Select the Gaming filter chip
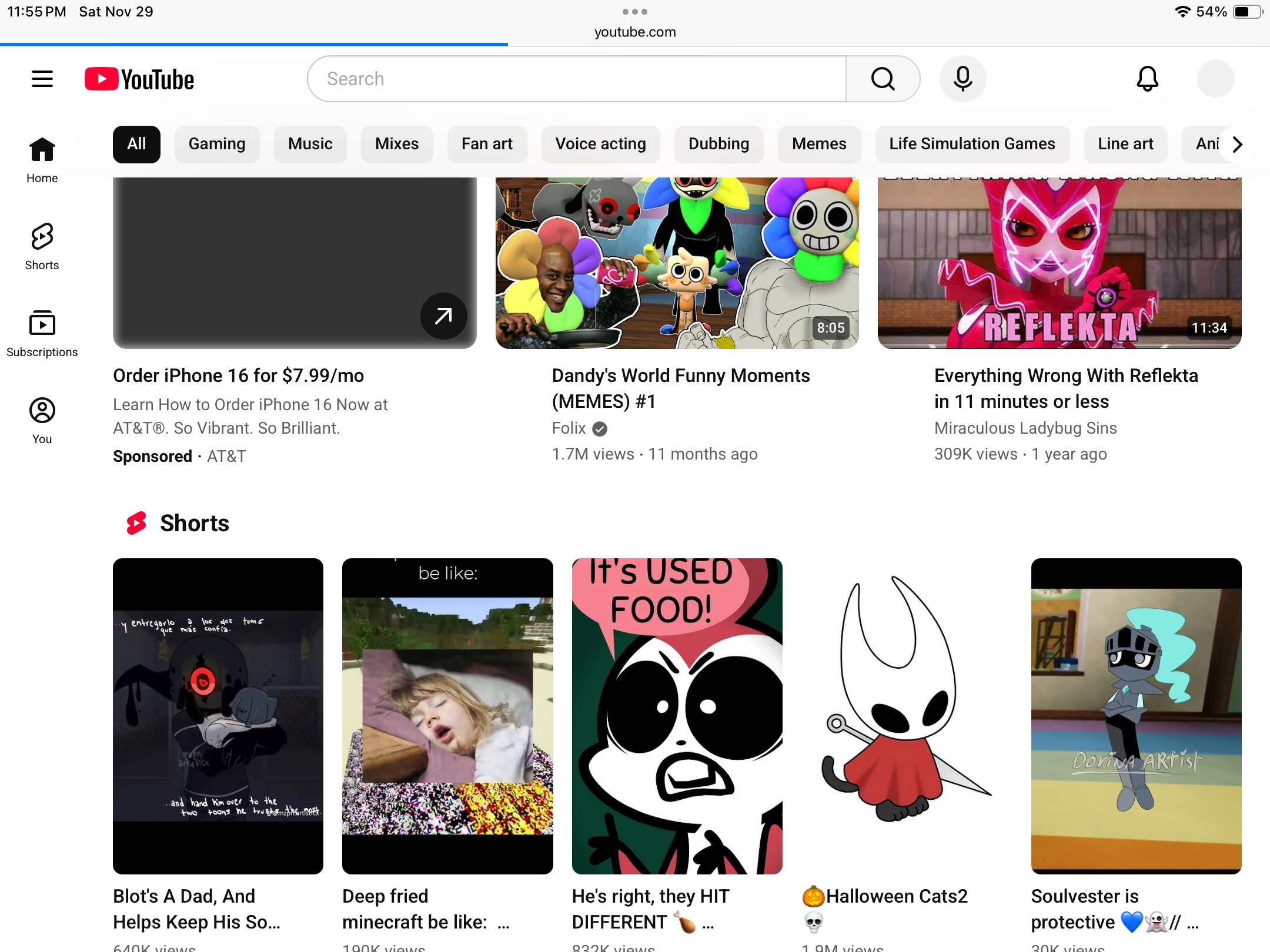 click(217, 144)
